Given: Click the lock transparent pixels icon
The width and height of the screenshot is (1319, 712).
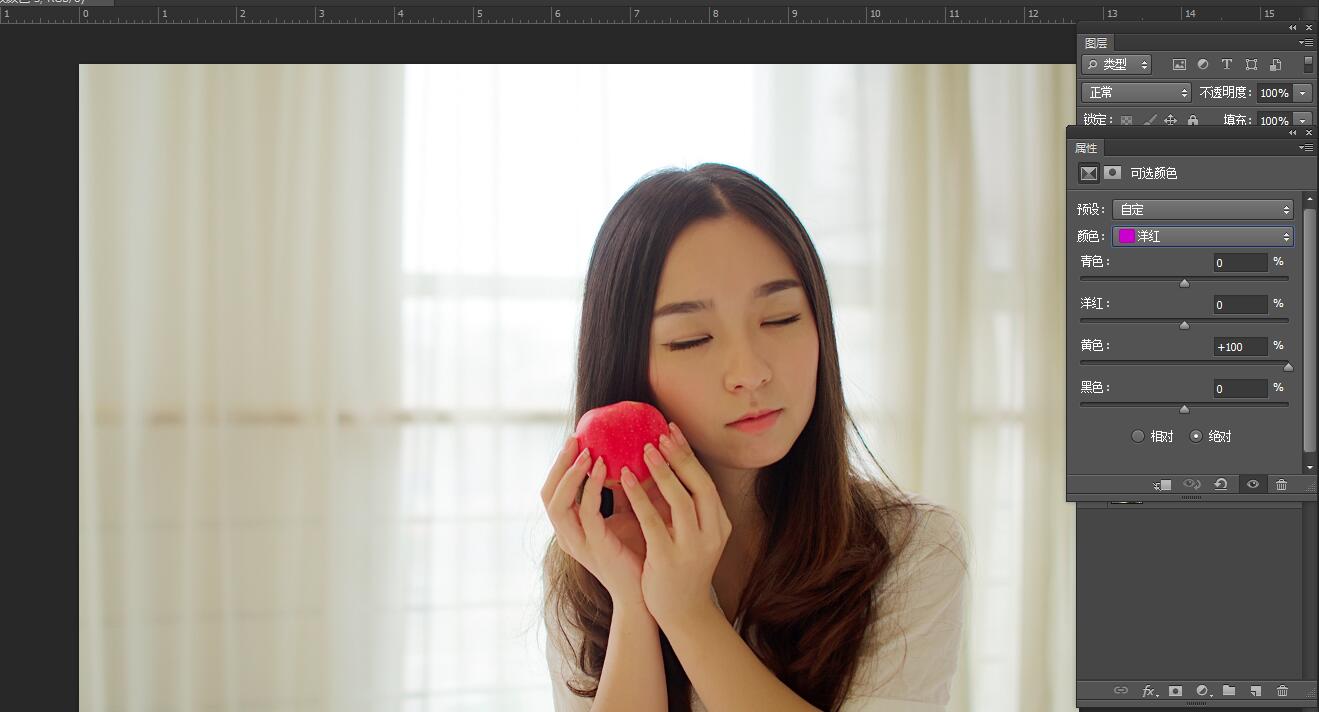Looking at the screenshot, I should click(1126, 120).
